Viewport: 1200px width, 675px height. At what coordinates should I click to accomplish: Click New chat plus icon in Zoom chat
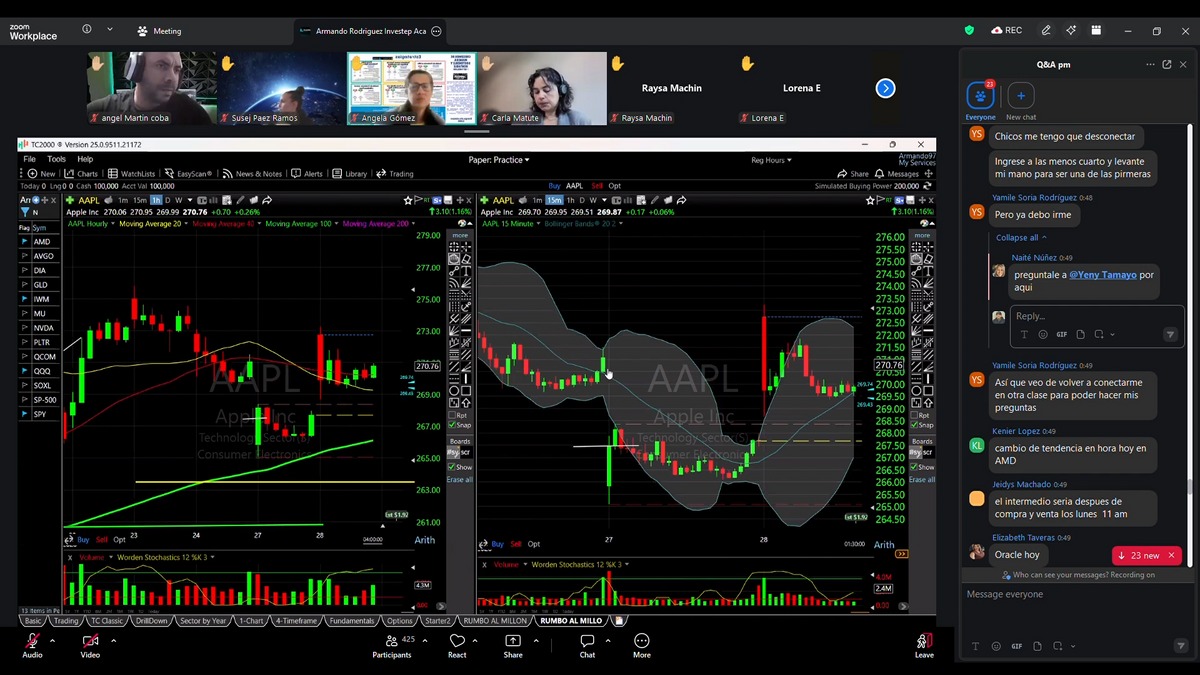[x=1021, y=96]
